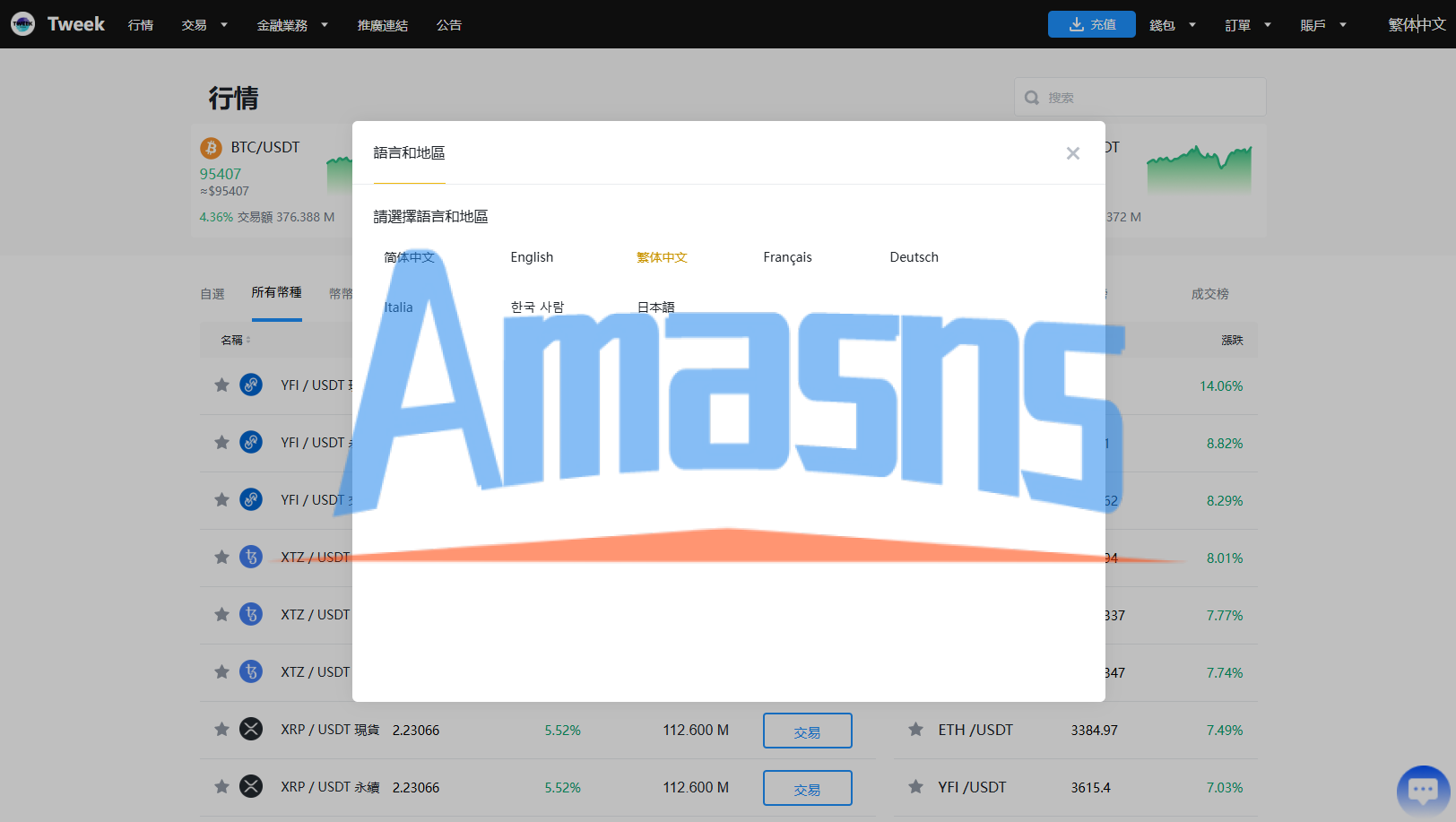This screenshot has height=822, width=1456.
Task: Select English language option
Action: pyautogui.click(x=532, y=257)
